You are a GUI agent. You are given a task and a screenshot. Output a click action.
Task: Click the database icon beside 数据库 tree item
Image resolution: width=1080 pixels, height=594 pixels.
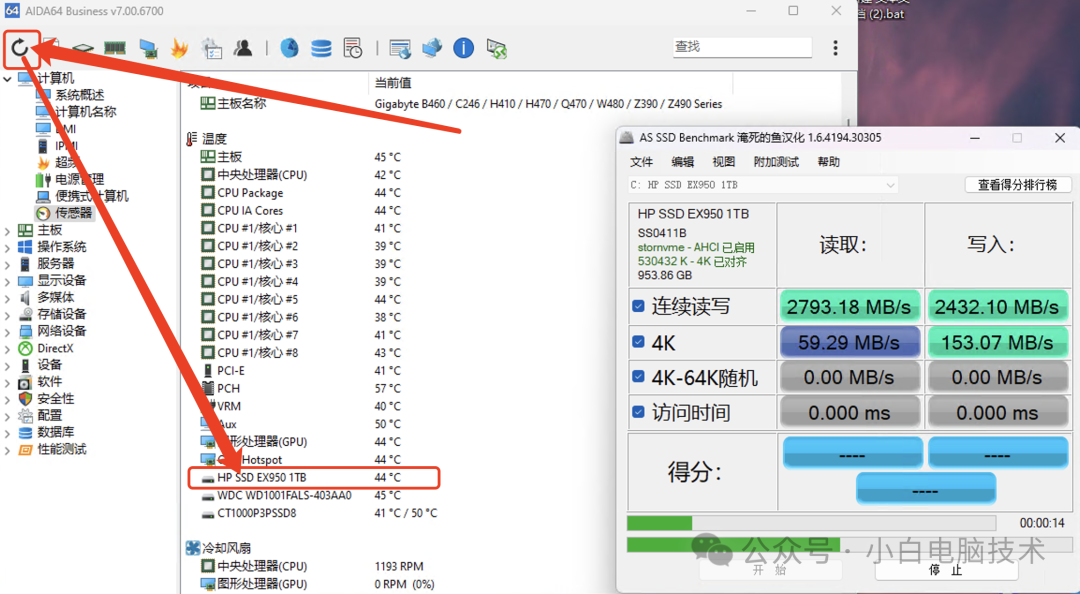point(25,432)
